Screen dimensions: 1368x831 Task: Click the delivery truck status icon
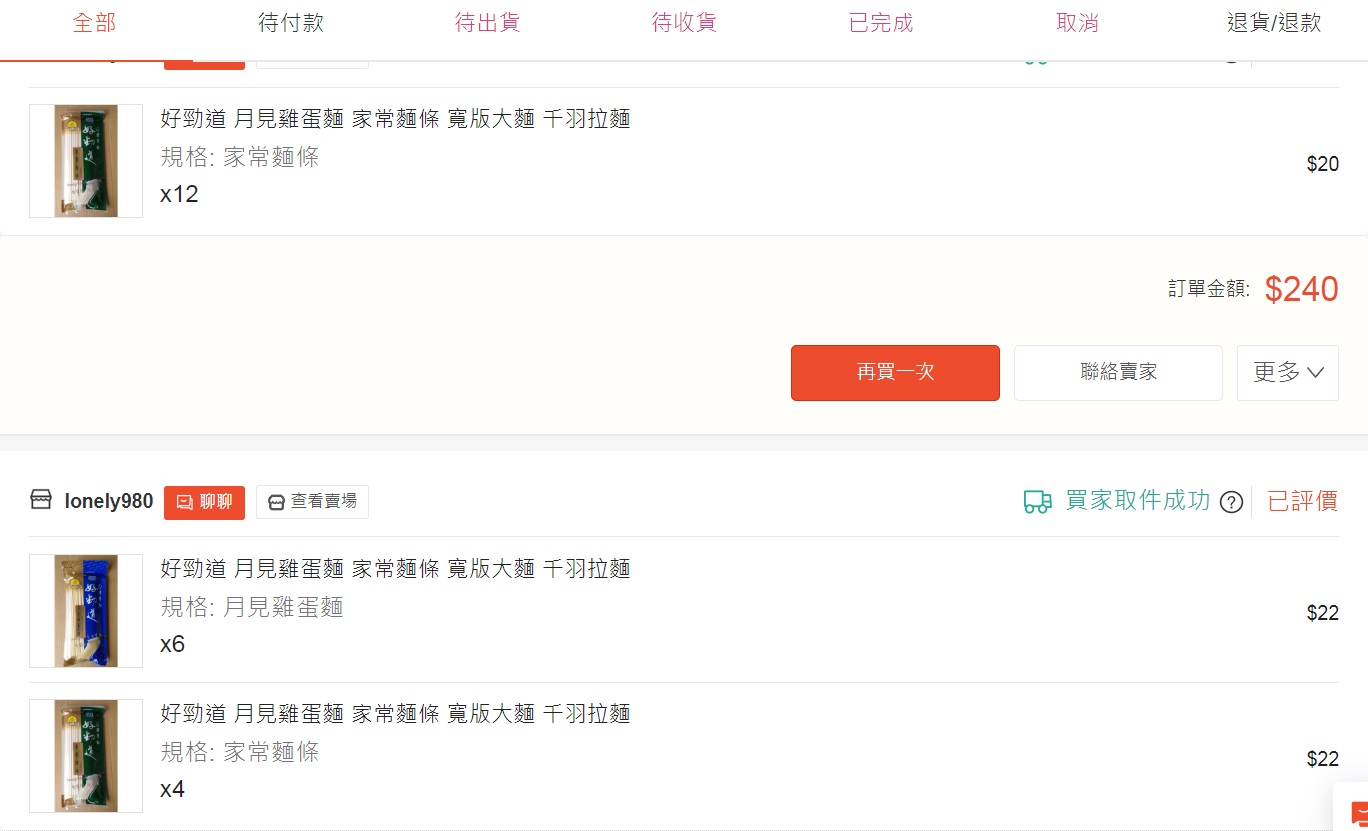pyautogui.click(x=1038, y=502)
